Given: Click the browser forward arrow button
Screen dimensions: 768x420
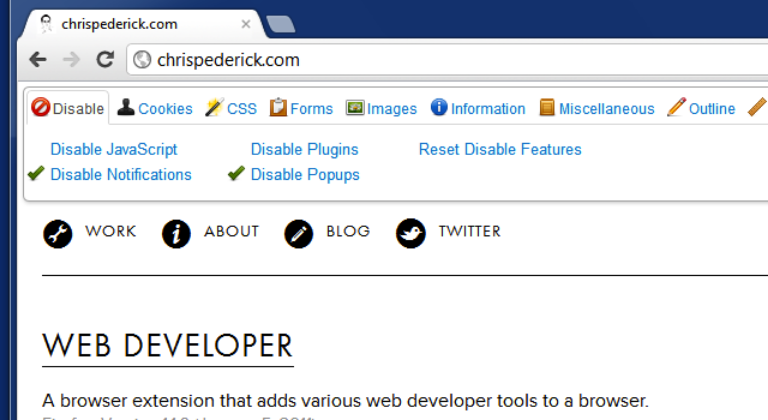Looking at the screenshot, I should (x=72, y=60).
